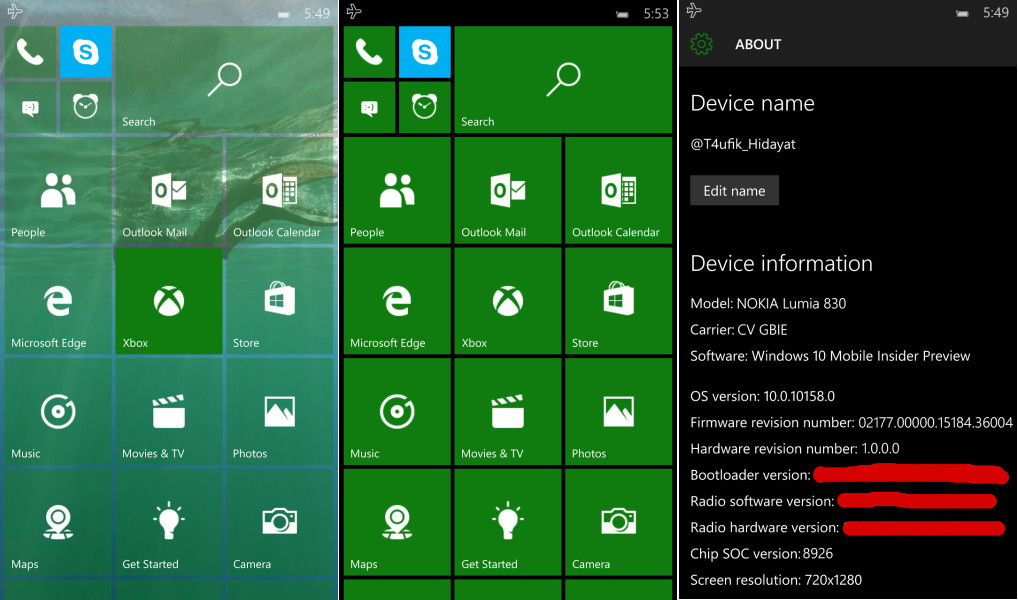Open the People tile on the wallpaper start screen
Screen dimensions: 1018x600
(x=59, y=190)
